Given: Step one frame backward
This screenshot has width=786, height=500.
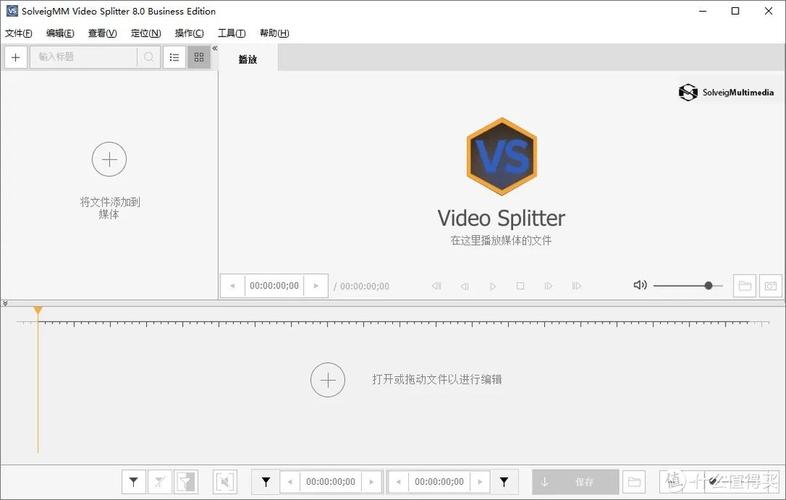Looking at the screenshot, I should [465, 286].
